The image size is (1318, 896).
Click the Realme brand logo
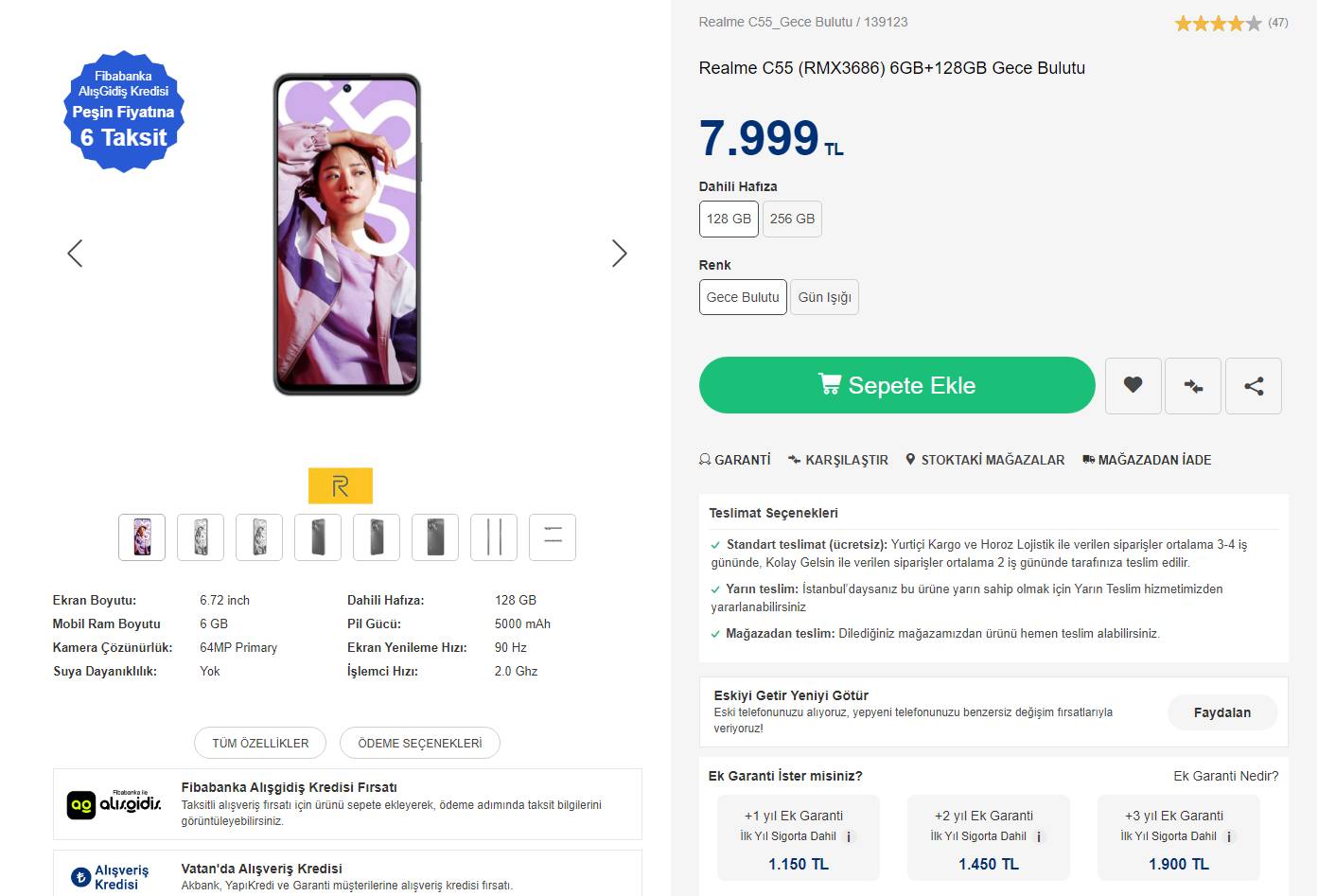click(x=341, y=486)
